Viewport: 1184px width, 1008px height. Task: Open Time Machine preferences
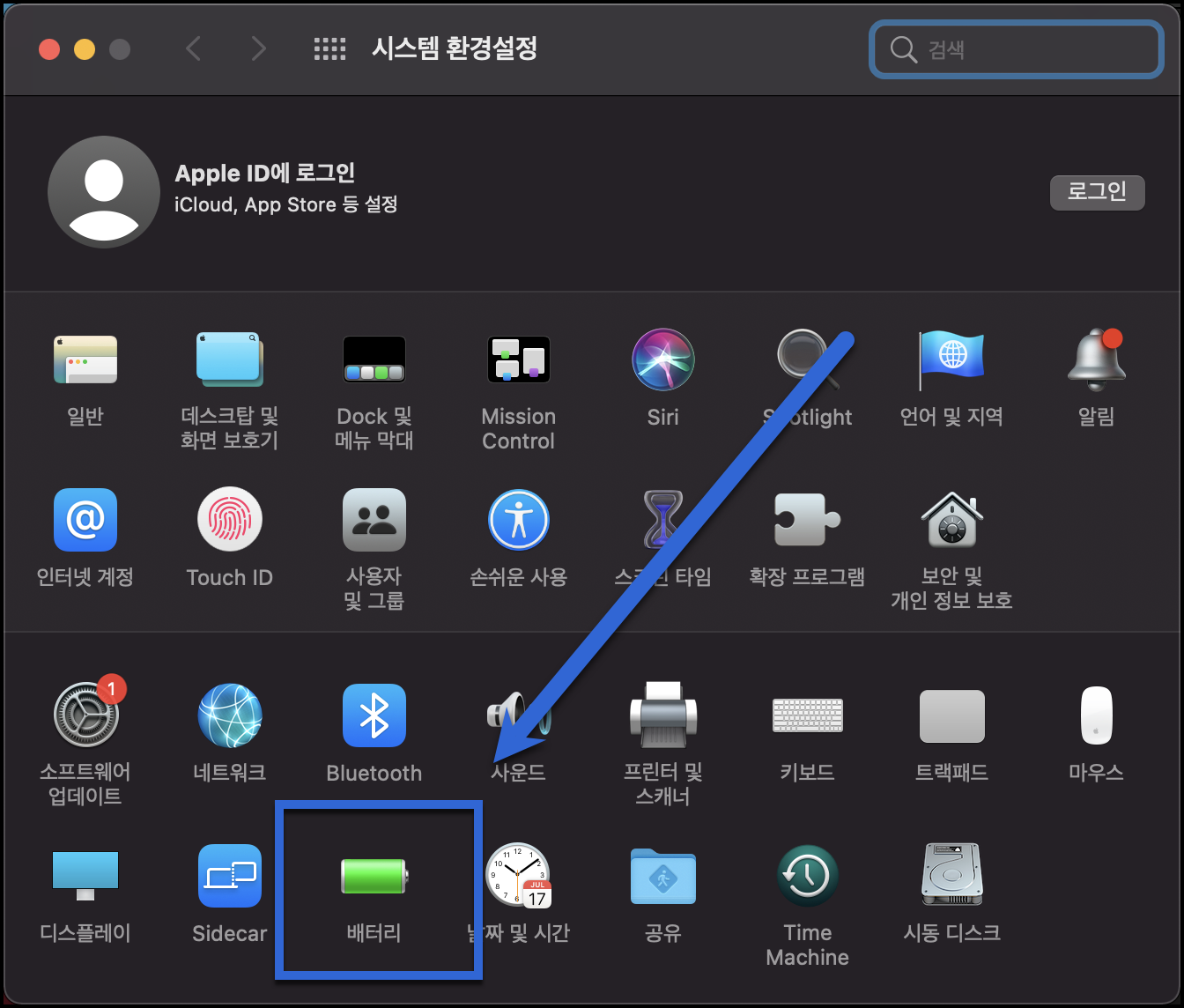(x=807, y=875)
